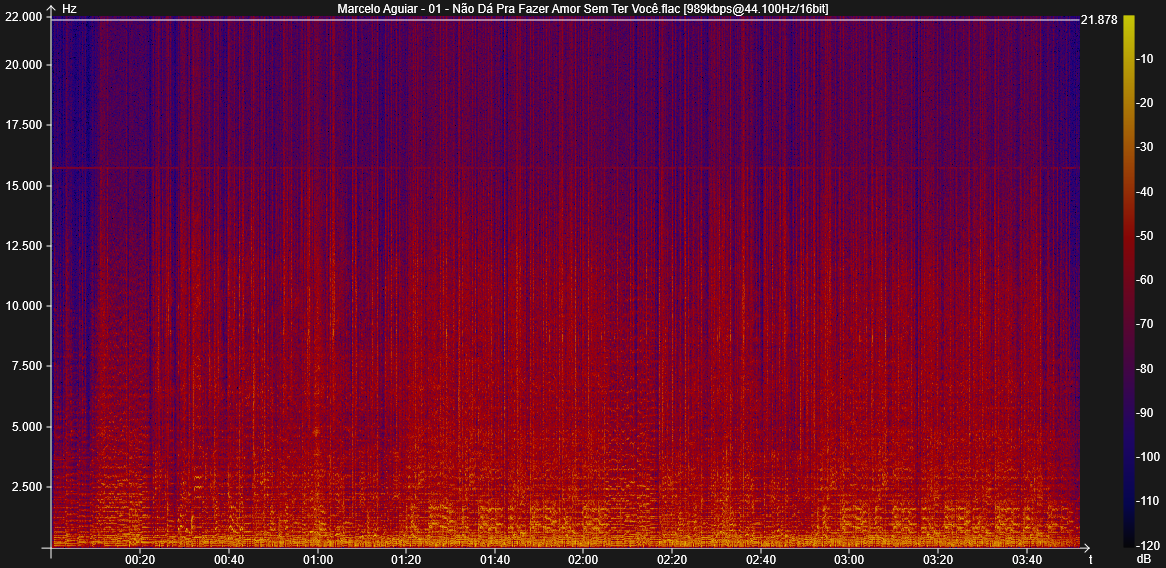The image size is (1166, 568).
Task: Click the 10.000 frequency axis label
Action: click(22, 306)
